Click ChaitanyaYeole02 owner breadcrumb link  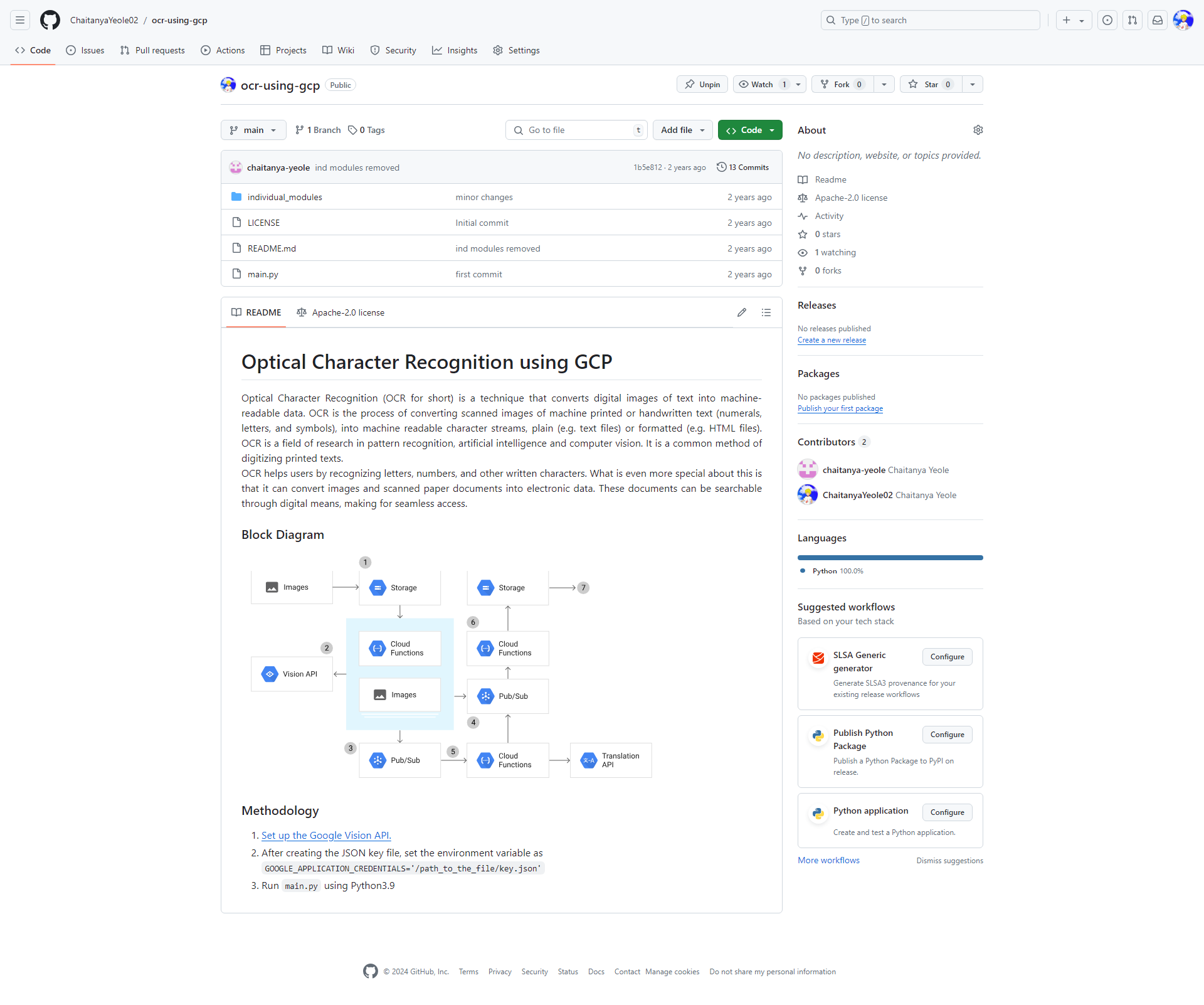tap(104, 20)
